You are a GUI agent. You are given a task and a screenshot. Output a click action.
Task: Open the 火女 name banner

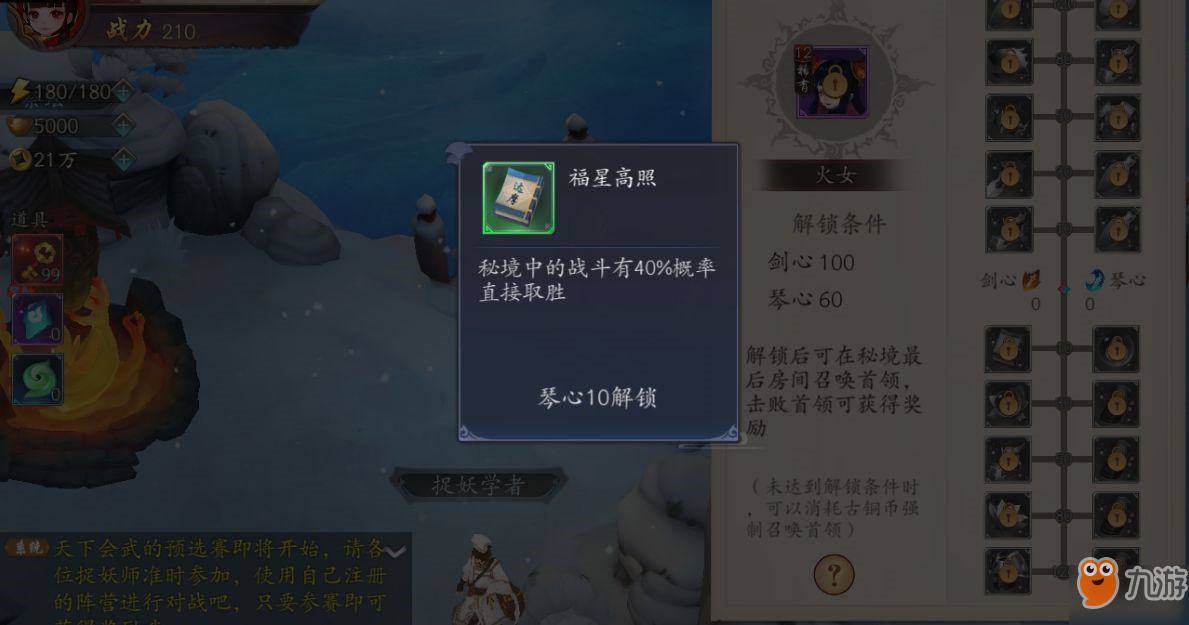[x=834, y=175]
